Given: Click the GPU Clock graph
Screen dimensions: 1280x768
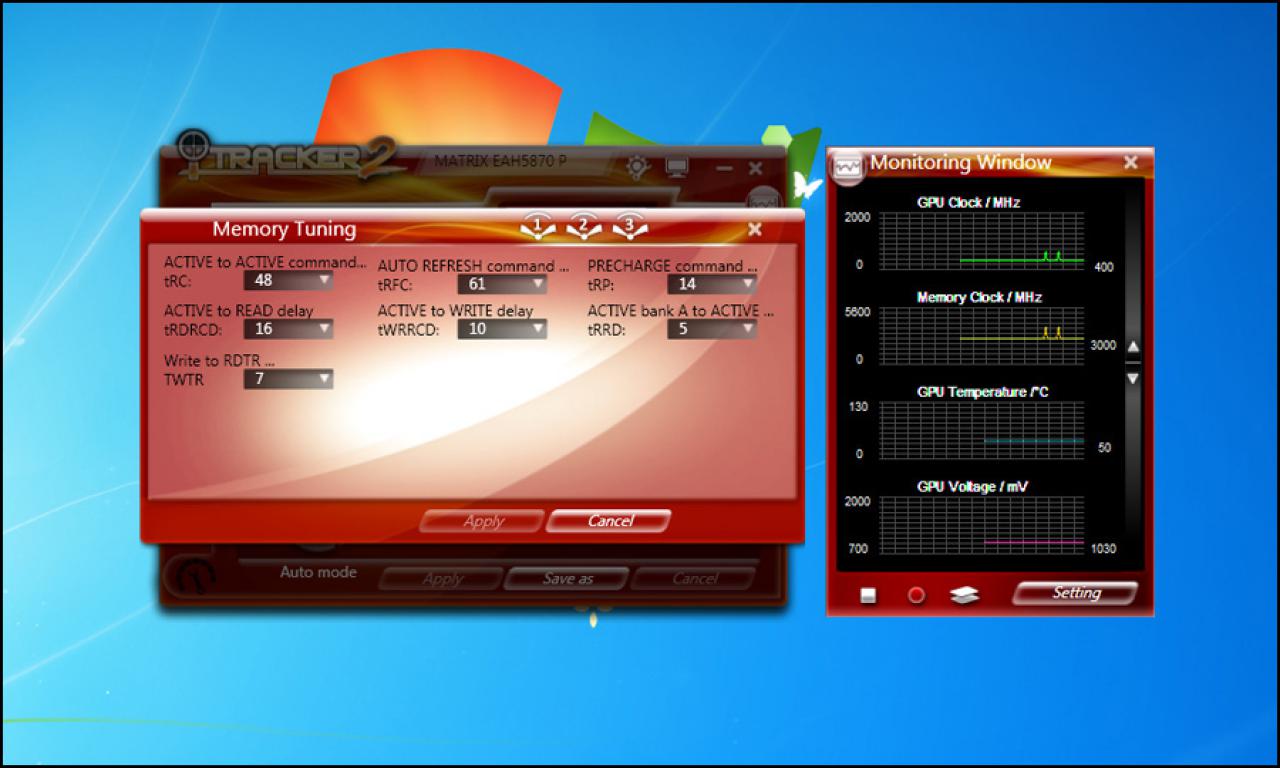Looking at the screenshot, I should point(982,241).
